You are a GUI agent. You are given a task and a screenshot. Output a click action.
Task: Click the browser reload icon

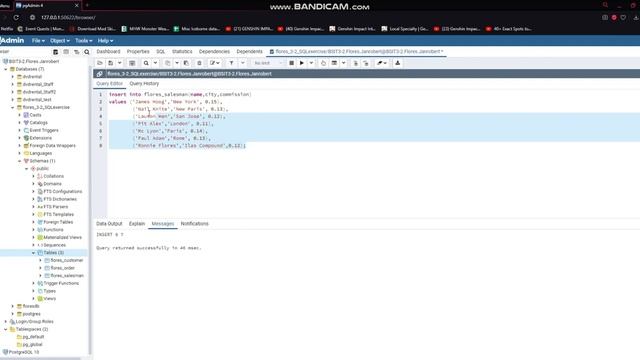16,18
